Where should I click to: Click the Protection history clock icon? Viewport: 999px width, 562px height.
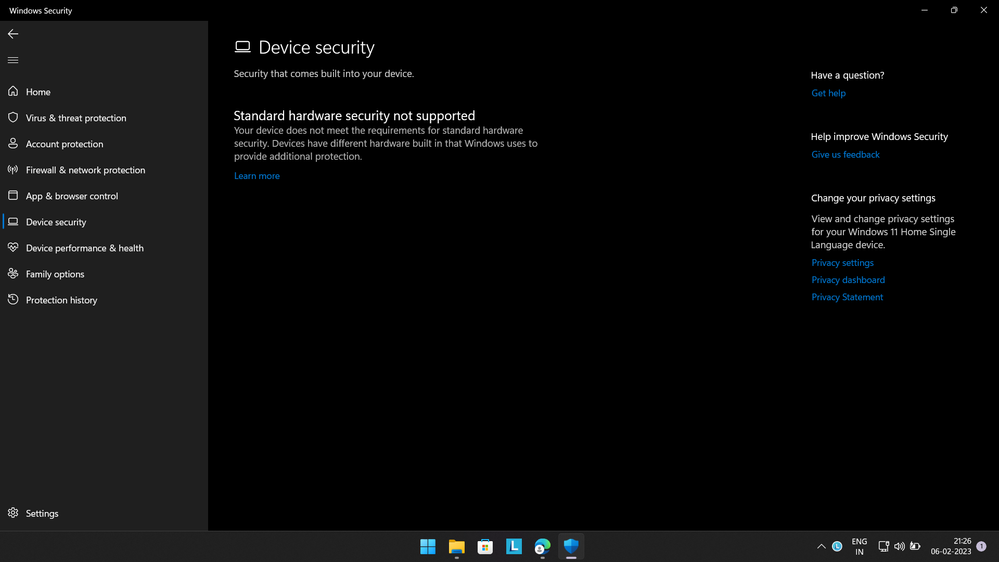[x=13, y=299]
